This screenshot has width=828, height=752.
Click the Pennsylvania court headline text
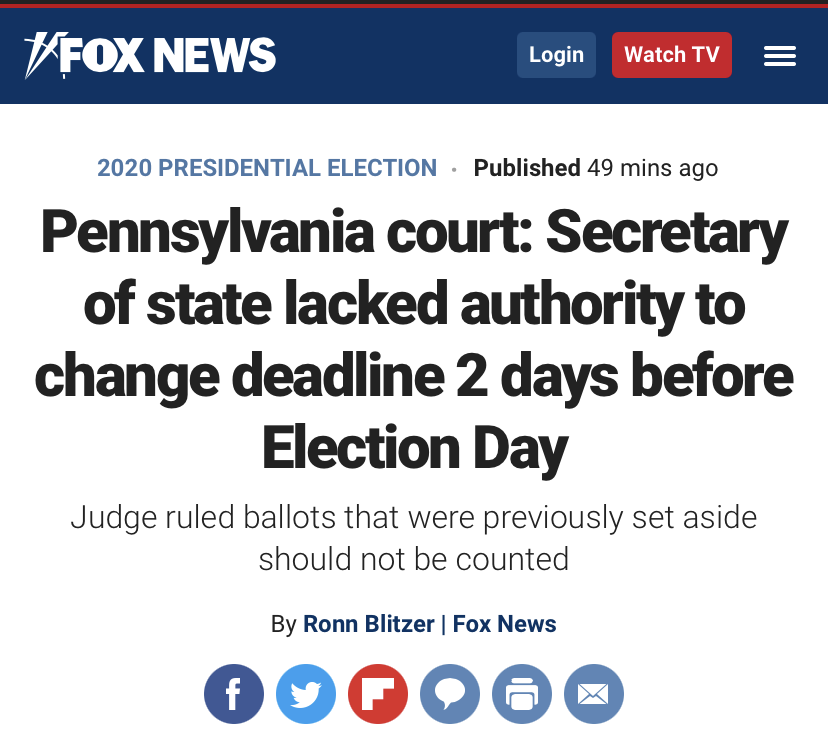414,340
